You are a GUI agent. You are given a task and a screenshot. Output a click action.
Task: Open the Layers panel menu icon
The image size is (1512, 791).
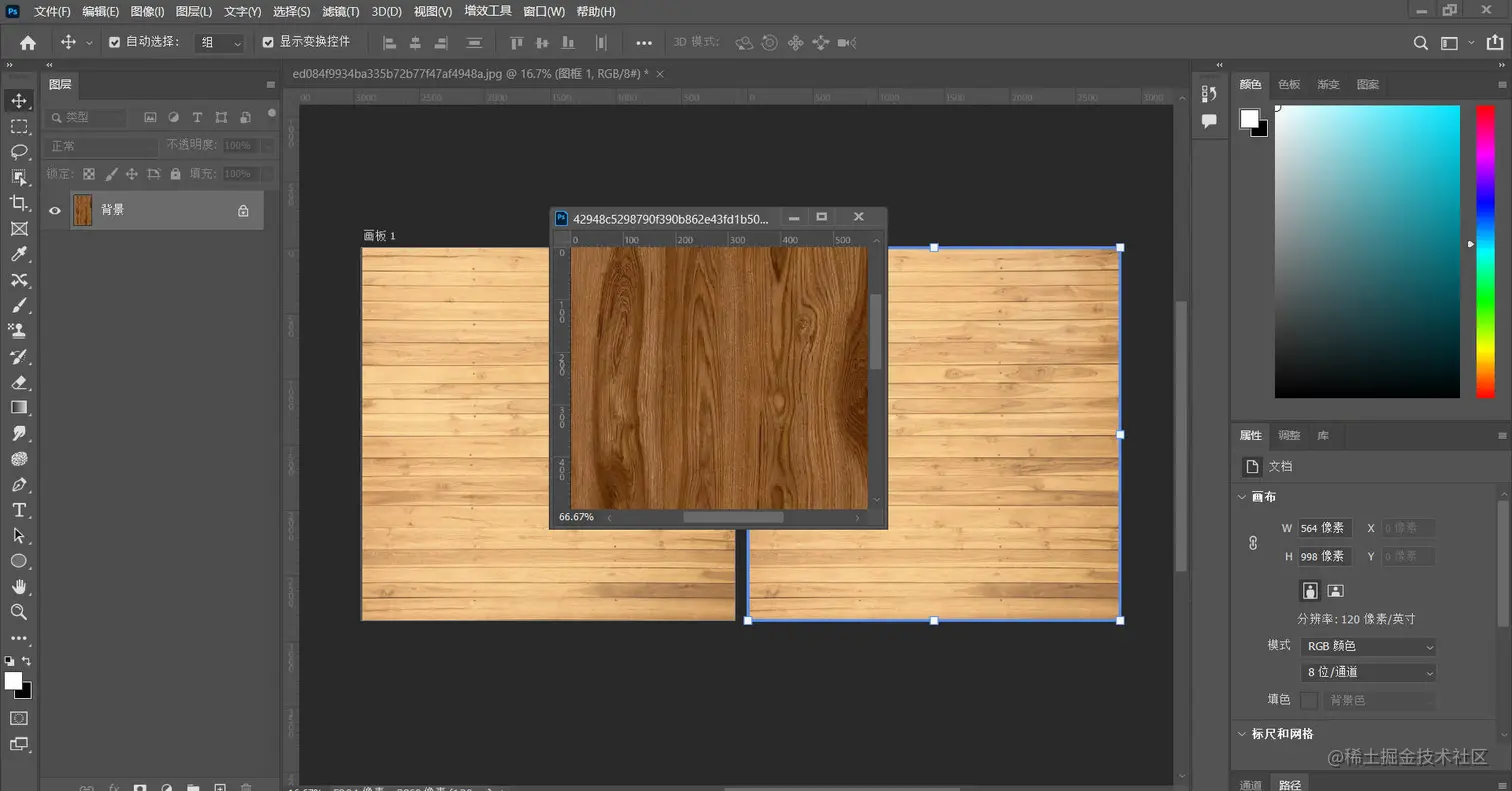(270, 85)
